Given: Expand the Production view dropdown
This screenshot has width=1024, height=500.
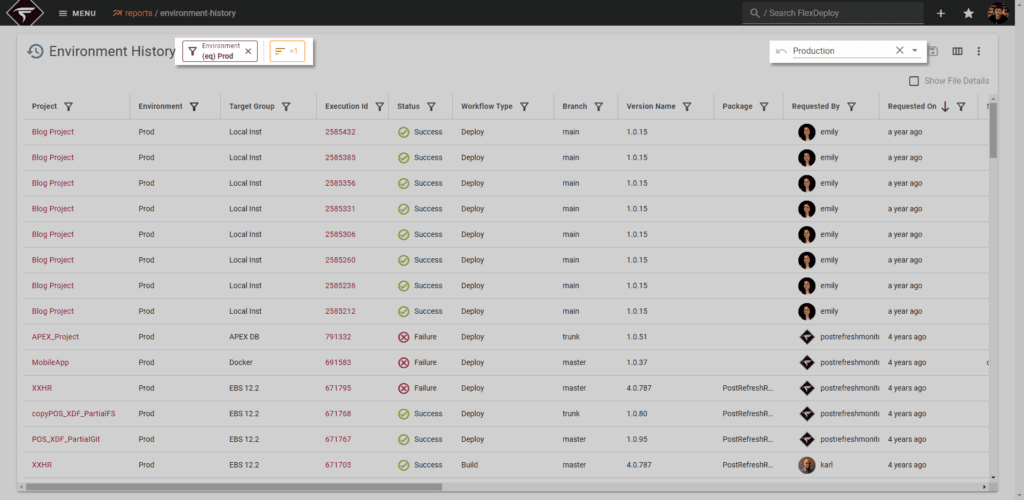Looking at the screenshot, I should [x=915, y=50].
